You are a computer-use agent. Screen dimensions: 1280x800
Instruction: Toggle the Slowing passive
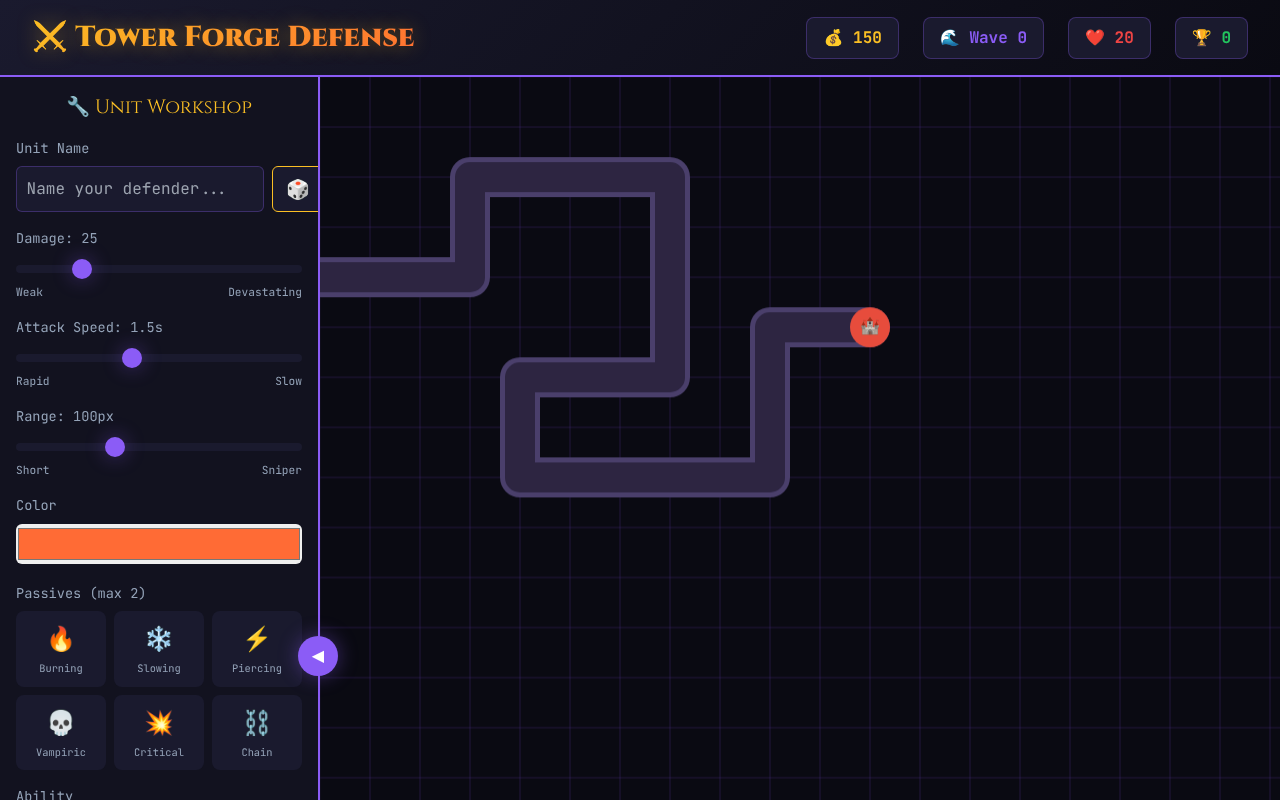pyautogui.click(x=159, y=648)
